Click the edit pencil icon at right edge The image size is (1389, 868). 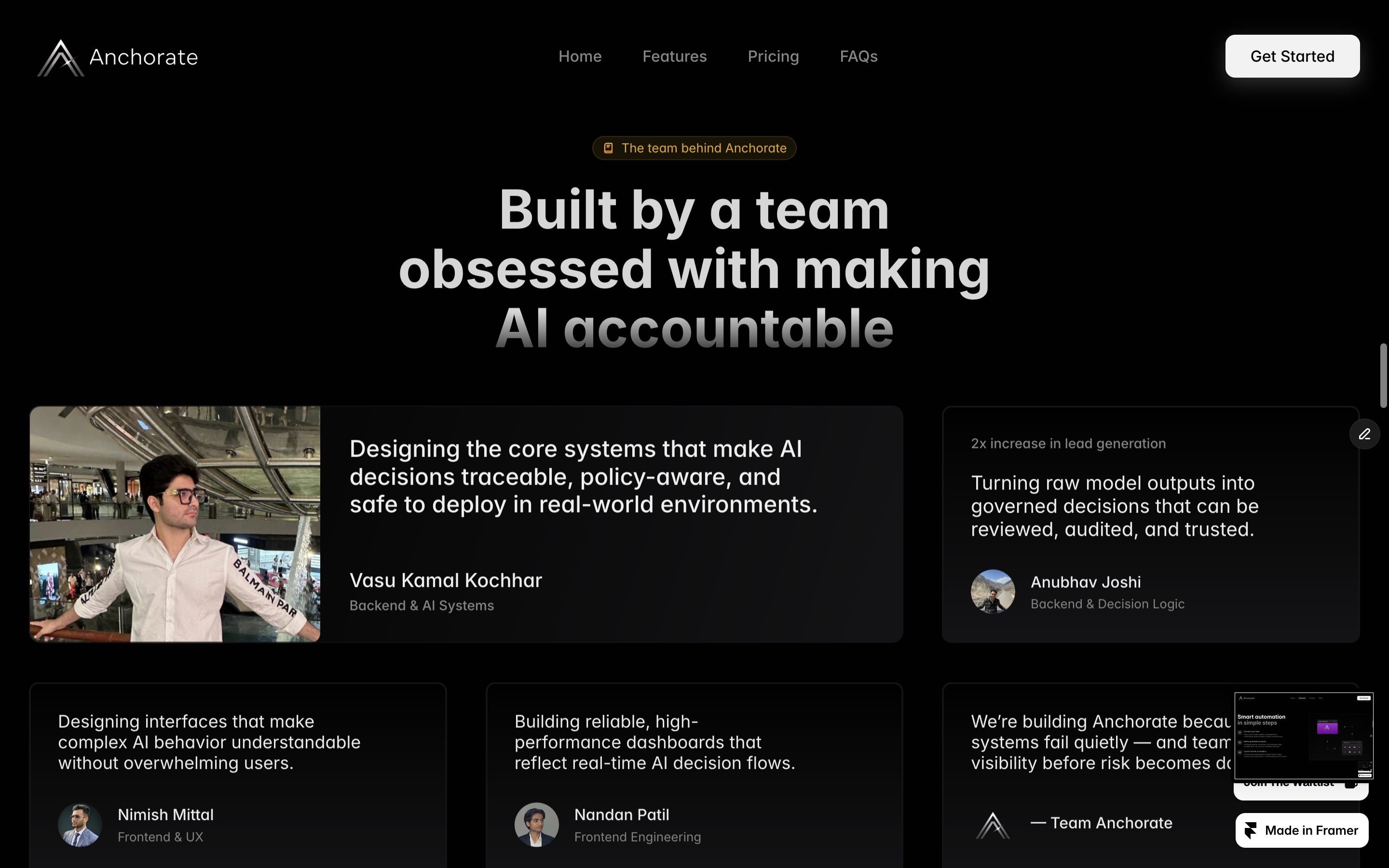tap(1364, 434)
